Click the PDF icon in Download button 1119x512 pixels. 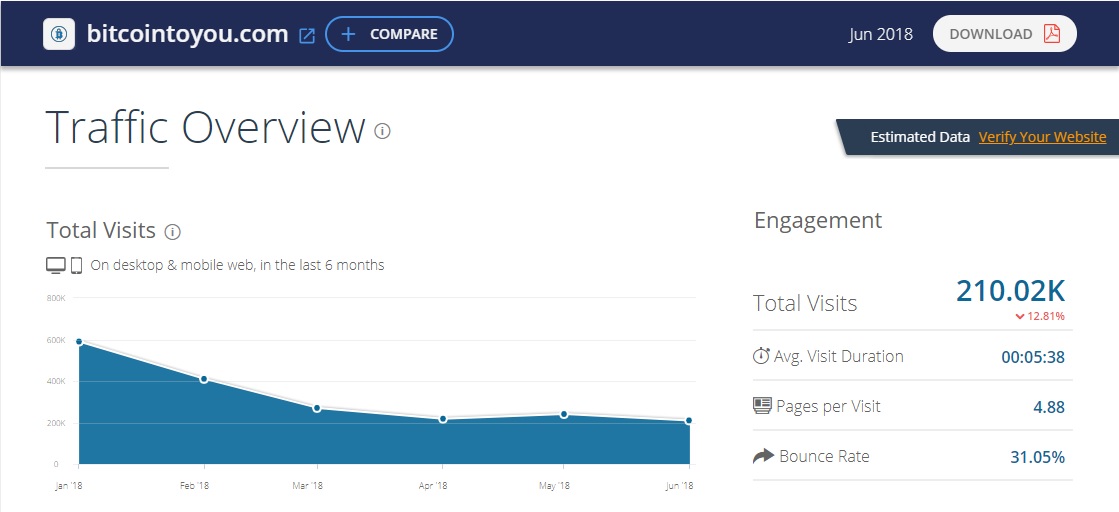[x=1051, y=34]
